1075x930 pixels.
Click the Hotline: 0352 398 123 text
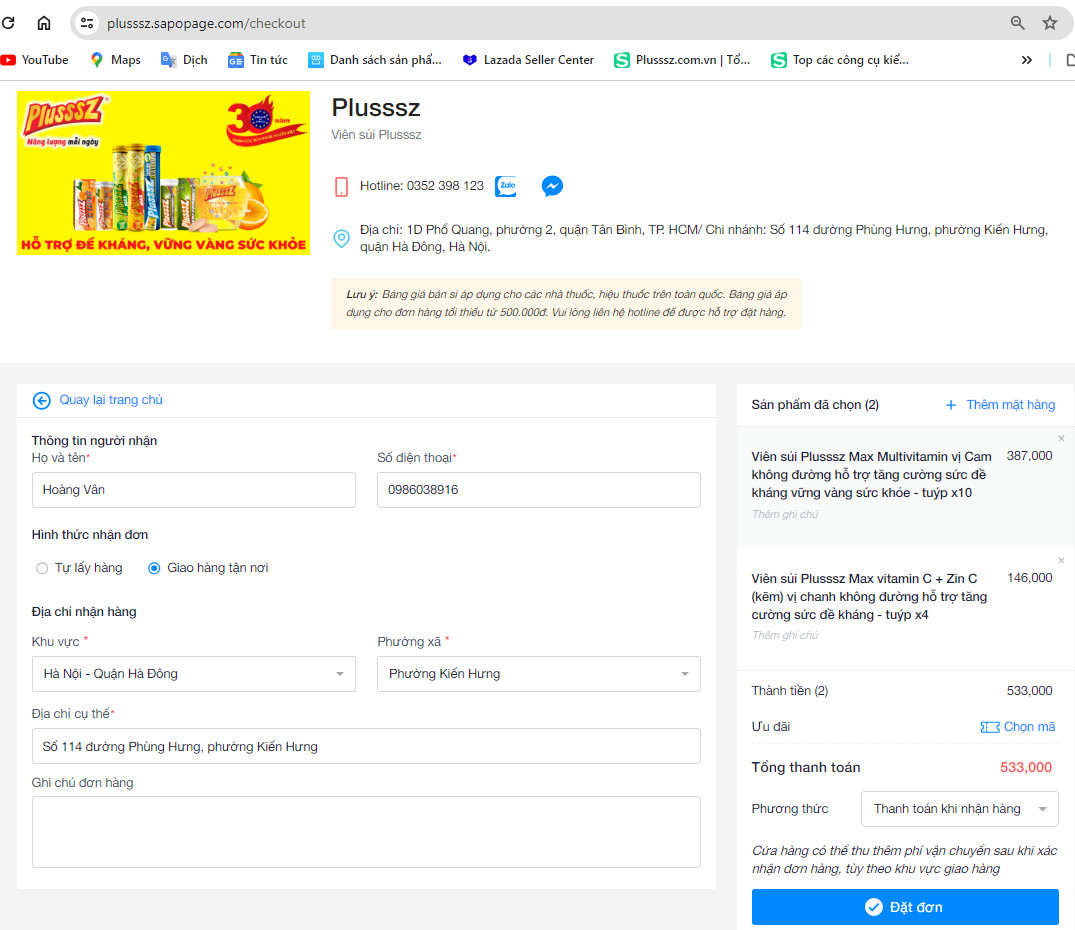(x=422, y=186)
